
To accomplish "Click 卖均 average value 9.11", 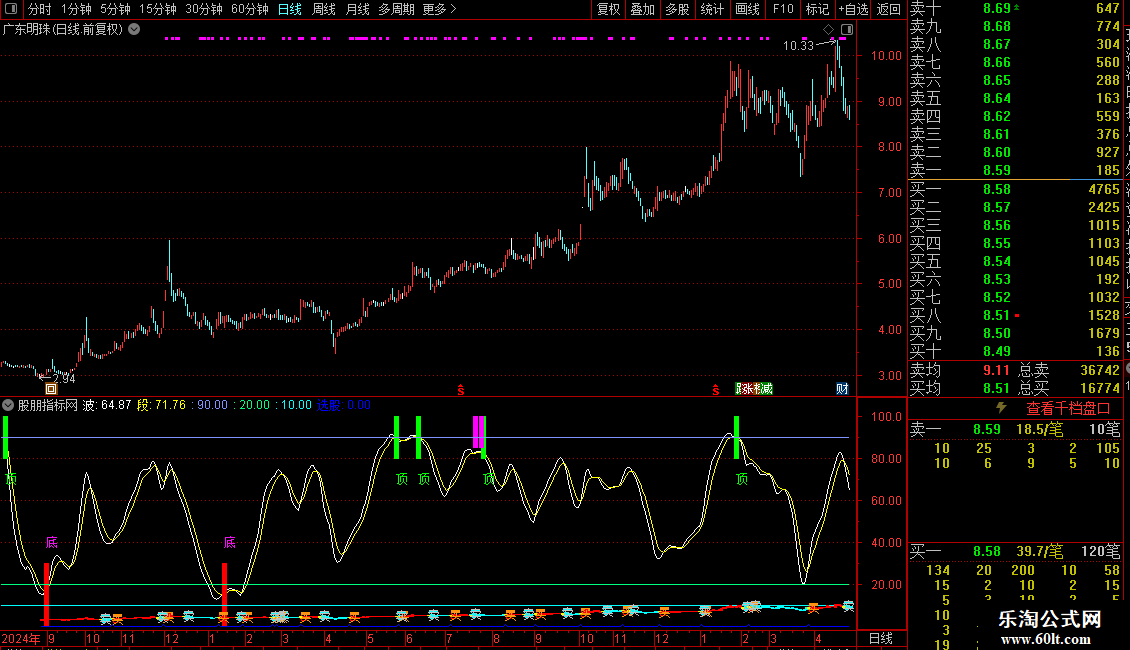I will pos(997,370).
